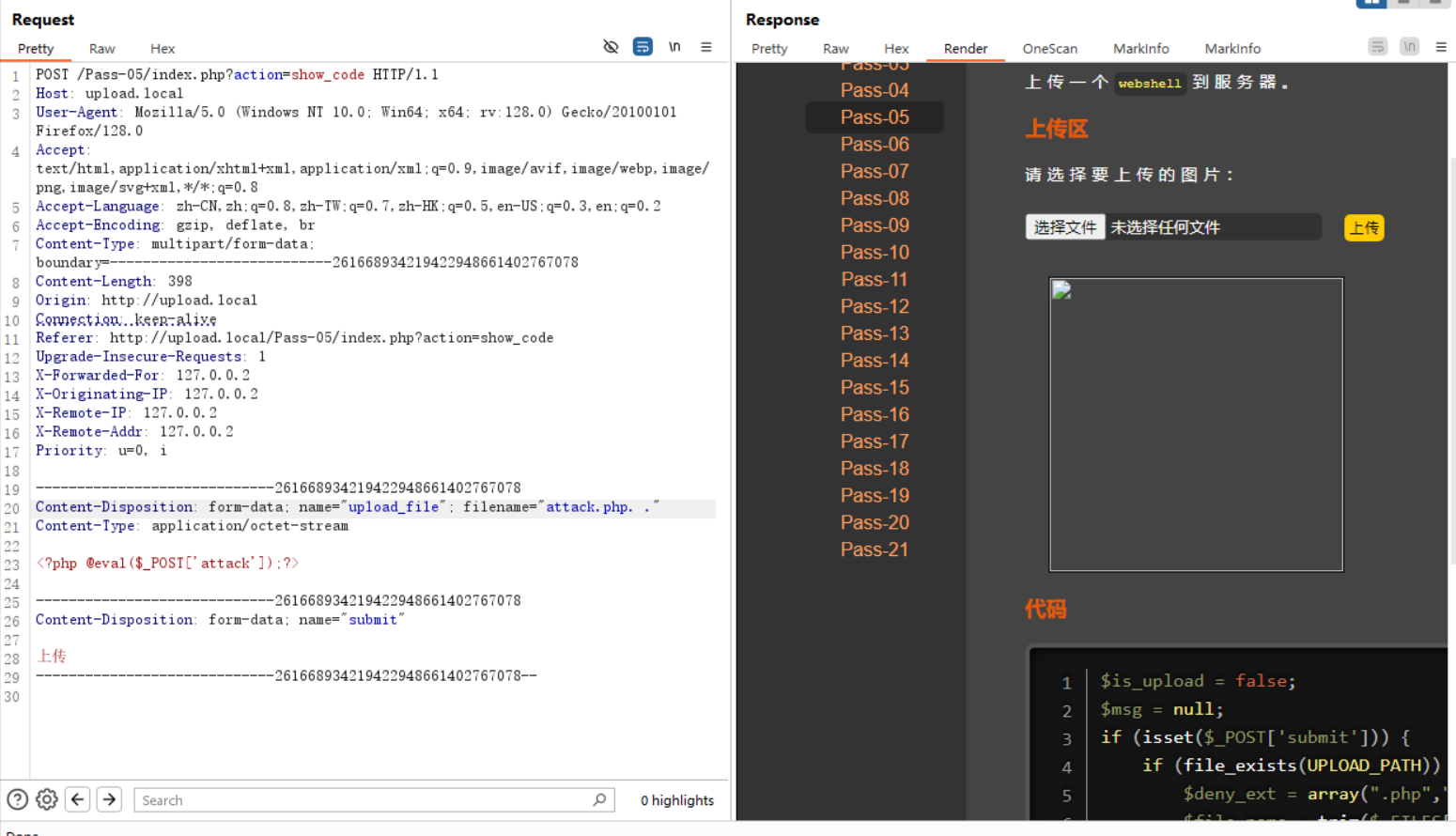Screen dimensions: 1456x836
Task: Open Pass-16 link in rendered page
Action: [x=875, y=414]
